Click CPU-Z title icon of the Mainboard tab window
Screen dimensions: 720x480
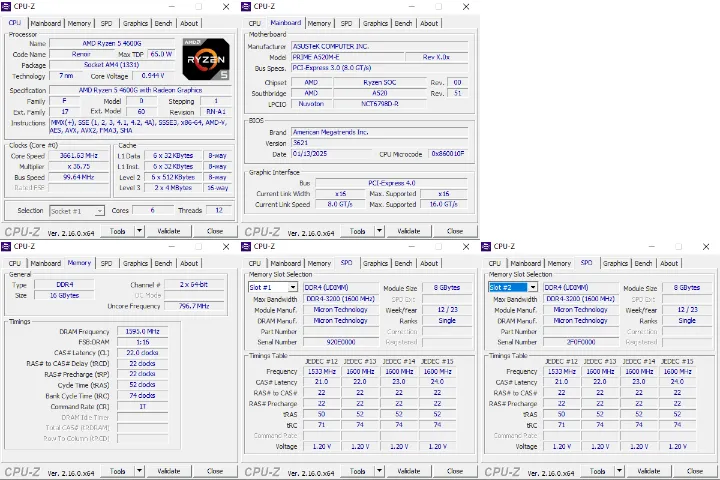pyautogui.click(x=247, y=6)
